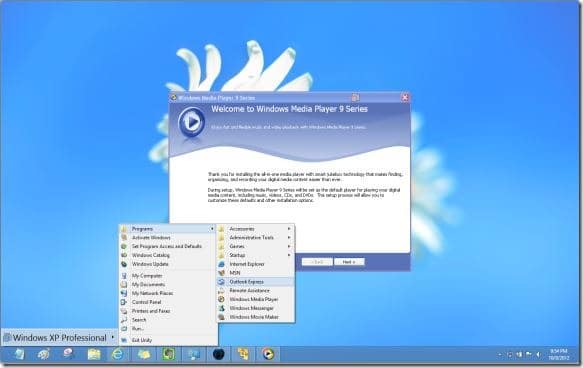This screenshot has height=368, width=583.
Task: Click the title bar icon beside close
Action: click(x=355, y=97)
